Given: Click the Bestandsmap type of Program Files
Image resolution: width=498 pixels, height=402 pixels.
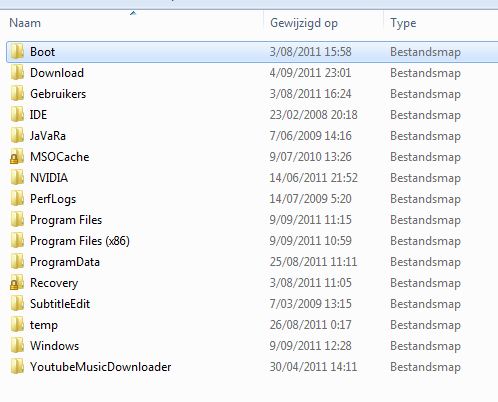Looking at the screenshot, I should click(x=425, y=220).
